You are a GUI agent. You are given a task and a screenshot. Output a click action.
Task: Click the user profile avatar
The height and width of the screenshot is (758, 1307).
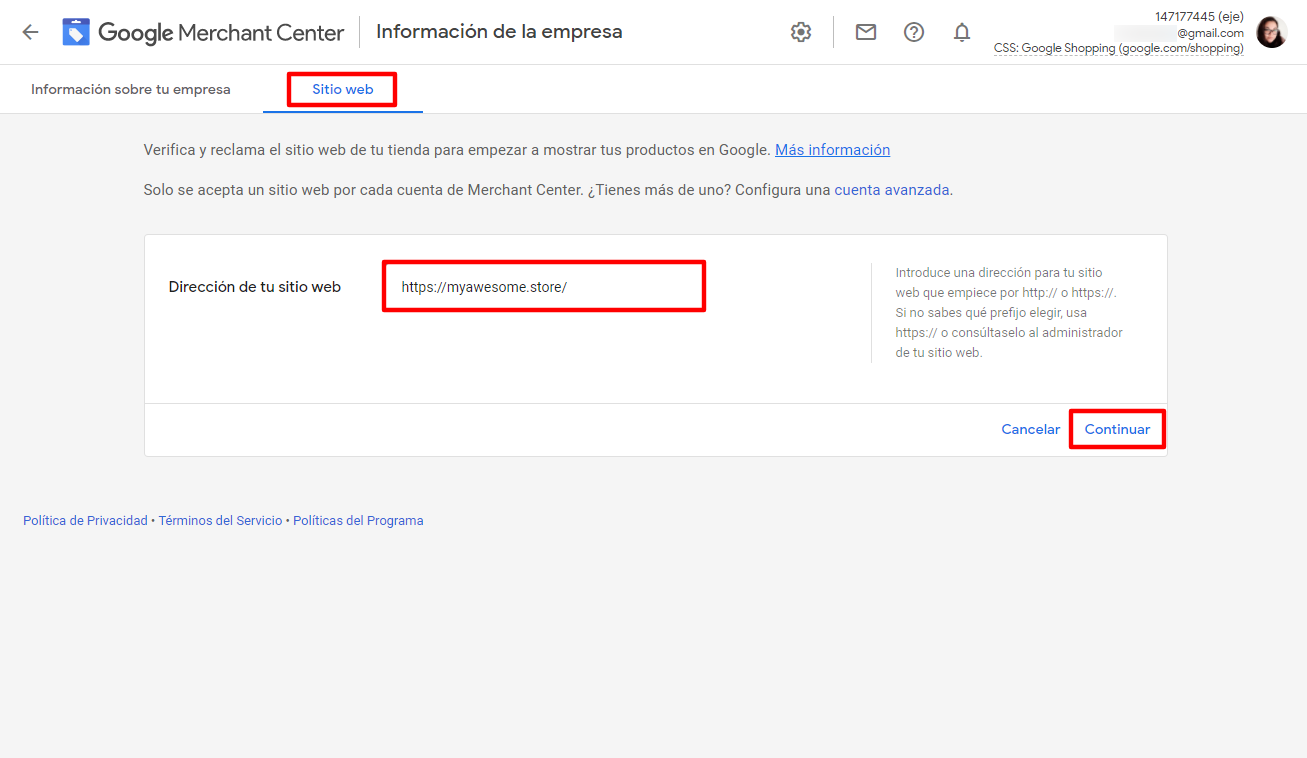1271,32
